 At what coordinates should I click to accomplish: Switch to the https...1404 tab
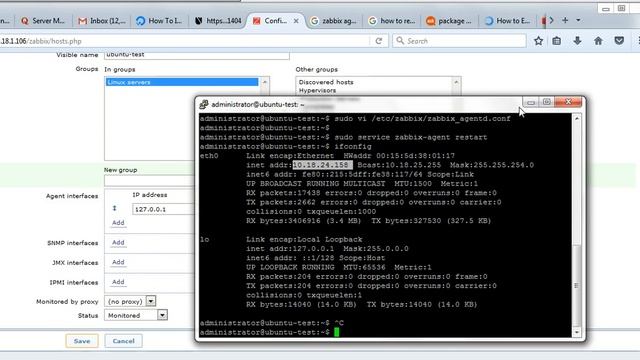218,21
